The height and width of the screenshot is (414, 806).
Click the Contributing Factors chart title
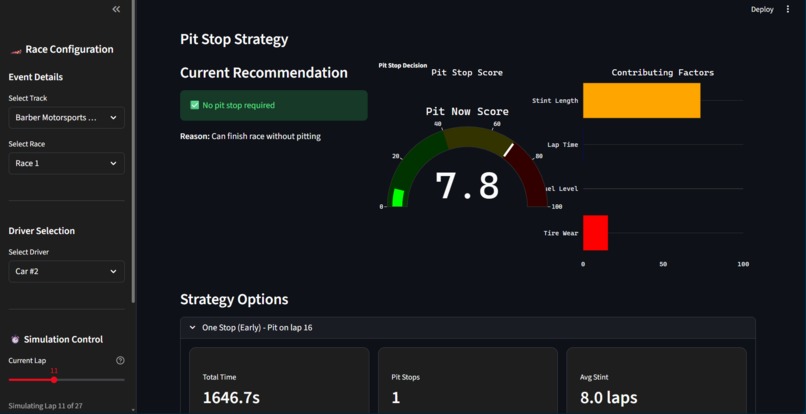pos(663,73)
